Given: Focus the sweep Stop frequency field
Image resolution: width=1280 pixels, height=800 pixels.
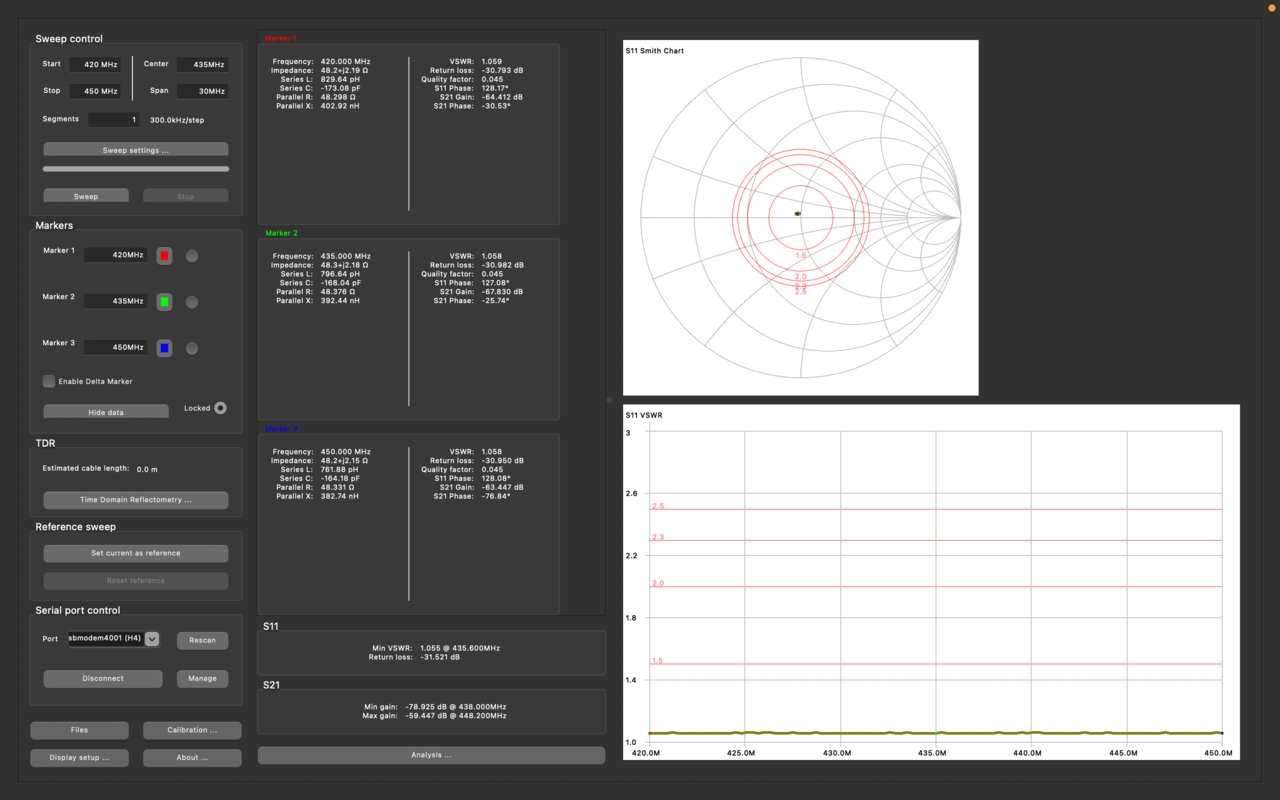Looking at the screenshot, I should click(x=95, y=92).
